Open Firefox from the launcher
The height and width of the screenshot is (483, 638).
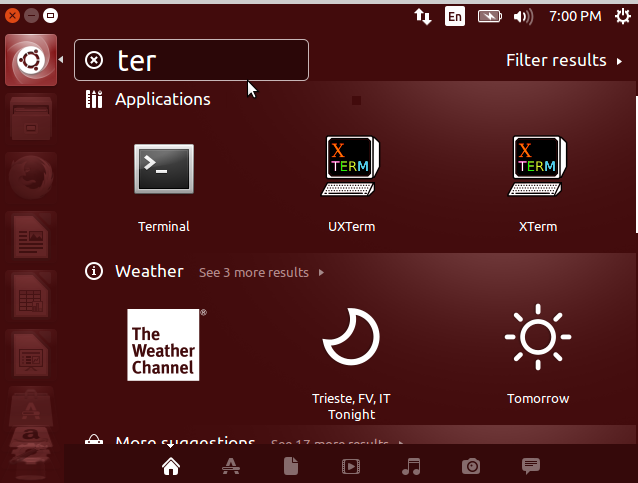coord(31,178)
